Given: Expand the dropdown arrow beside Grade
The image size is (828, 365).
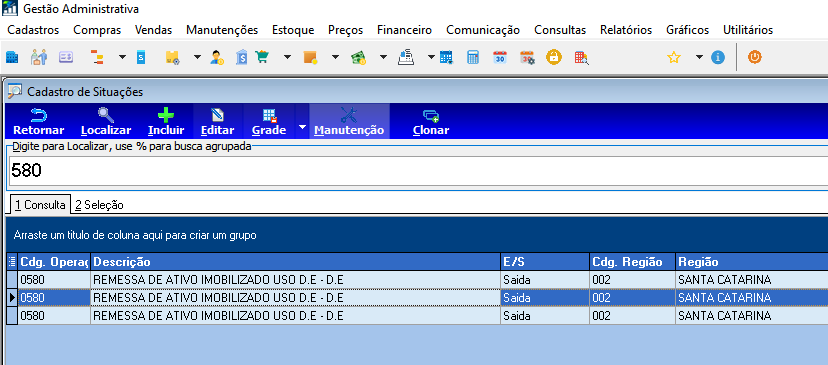Looking at the screenshot, I should point(302,126).
